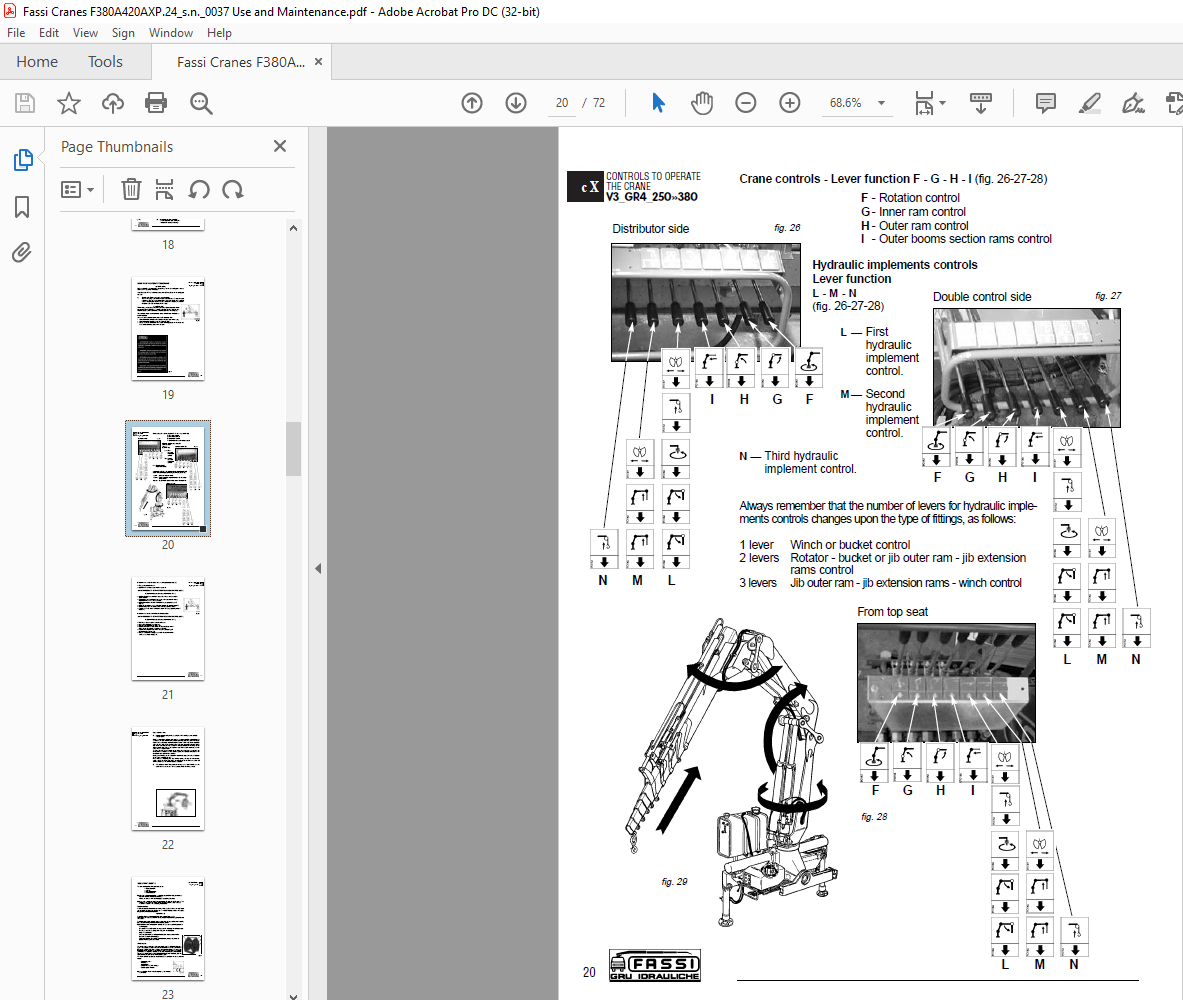
Task: Upload the file to cloud
Action: click(x=112, y=103)
